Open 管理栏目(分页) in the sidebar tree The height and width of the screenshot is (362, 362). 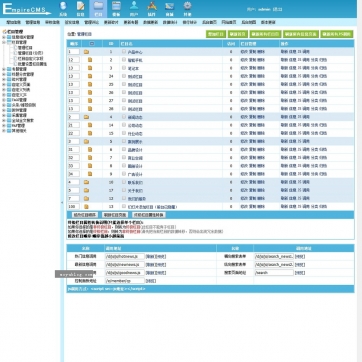tap(30, 53)
